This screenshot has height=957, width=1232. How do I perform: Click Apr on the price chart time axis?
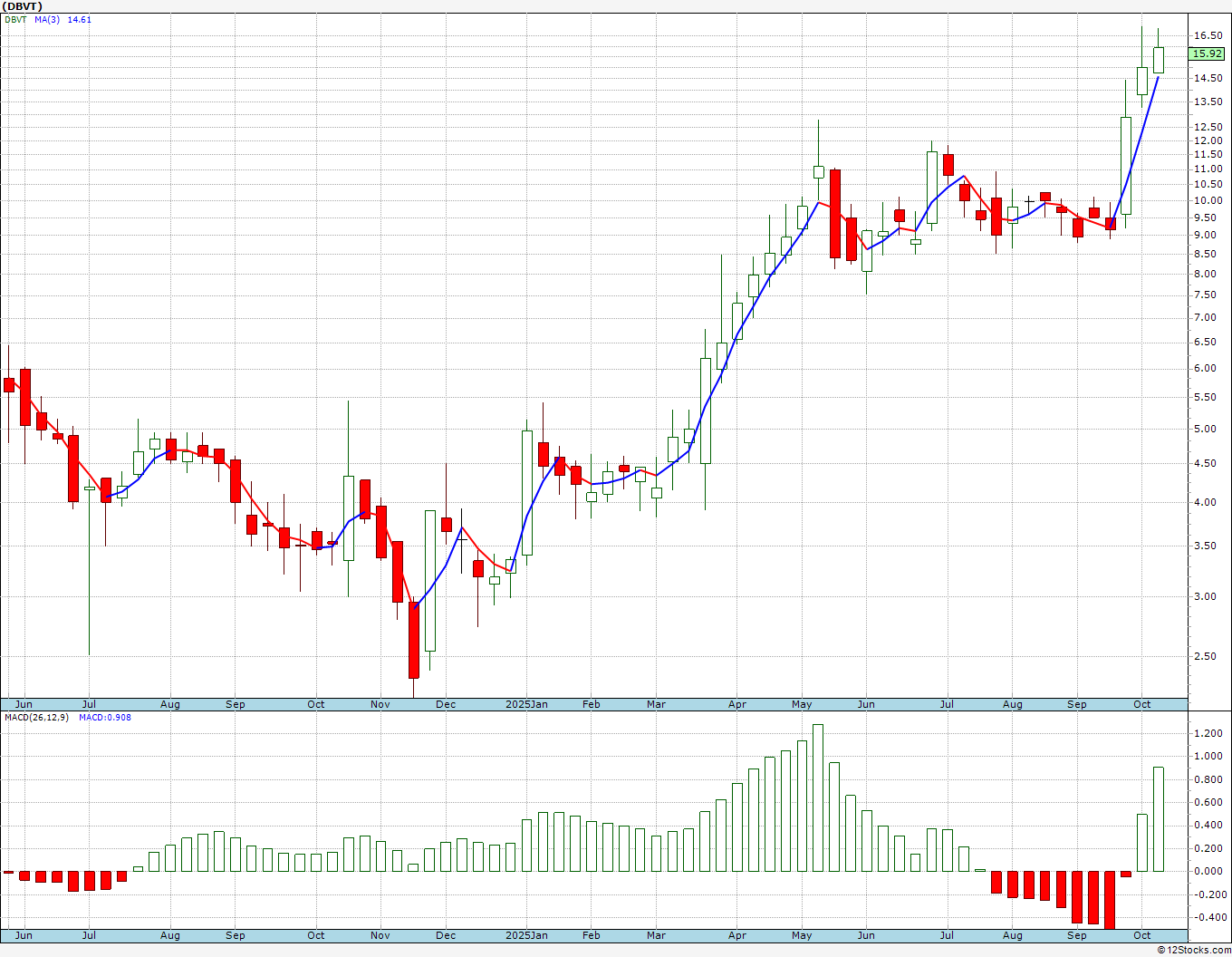point(737,704)
